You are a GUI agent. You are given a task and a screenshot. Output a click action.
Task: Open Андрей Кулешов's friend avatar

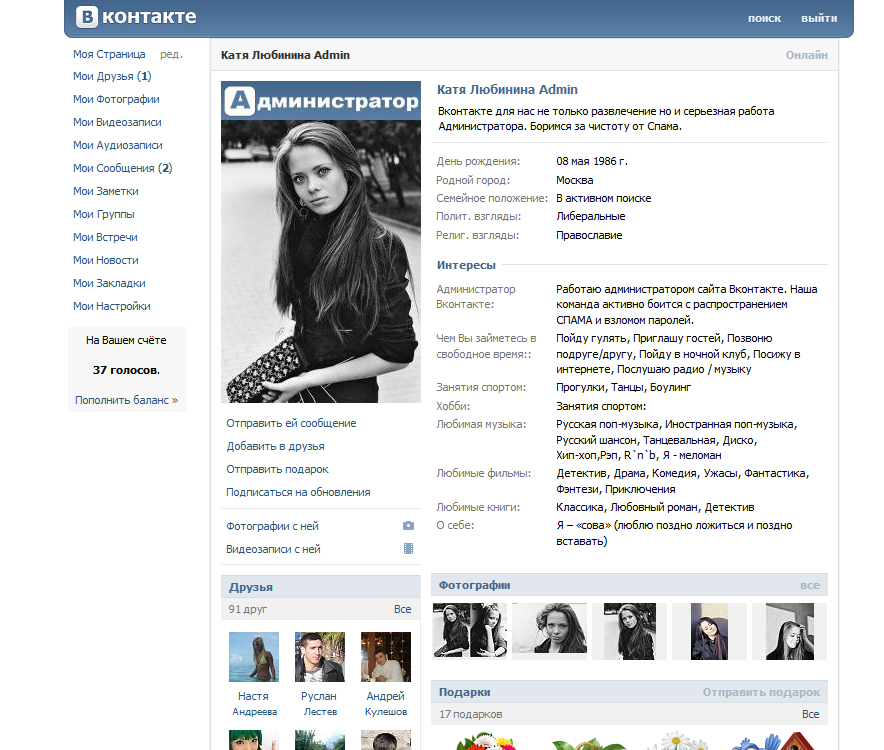(x=386, y=657)
